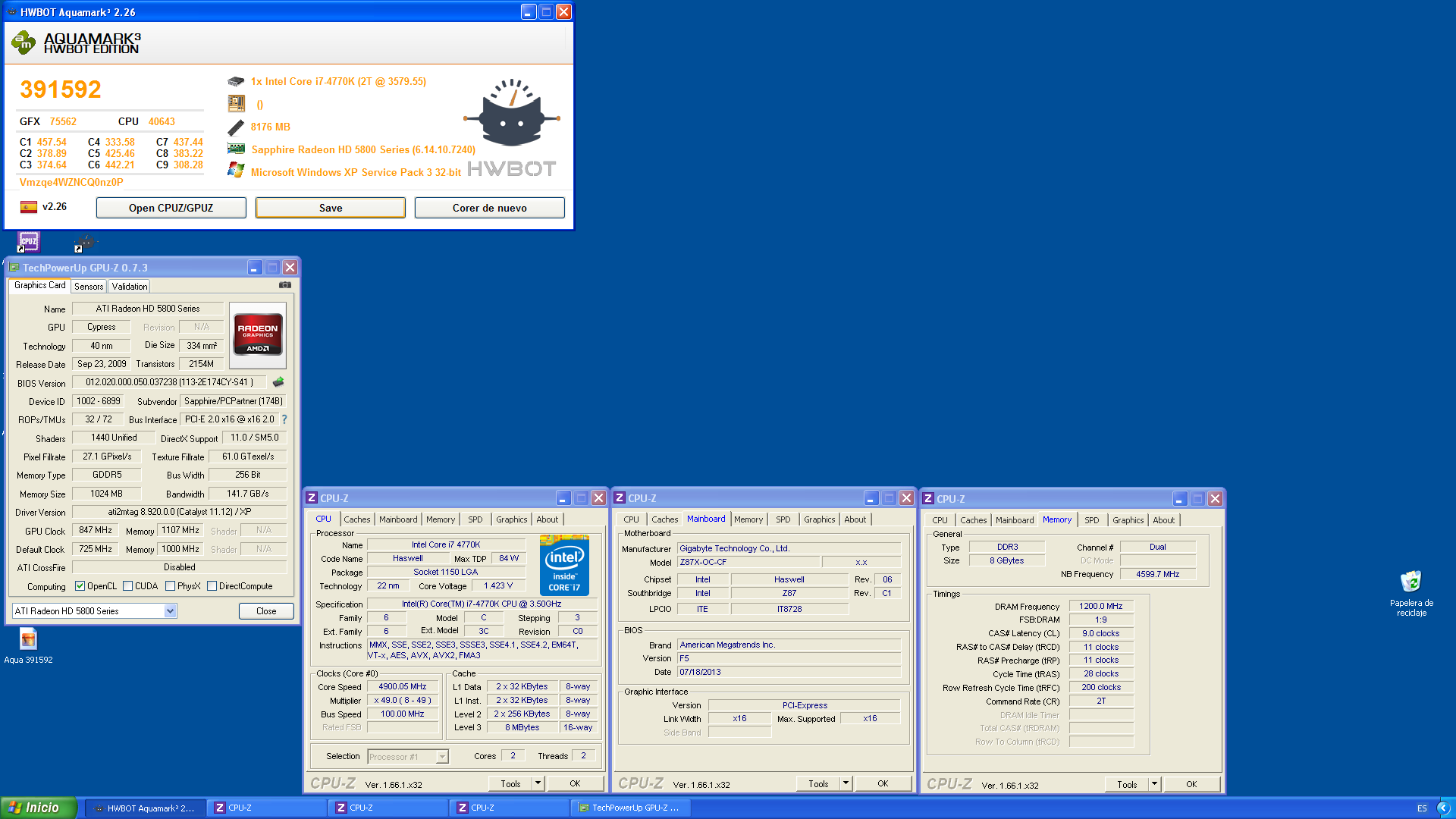The width and height of the screenshot is (1456, 819).
Task: Expand the Tools dropdown arrow in Mainboard window
Action: tap(846, 784)
